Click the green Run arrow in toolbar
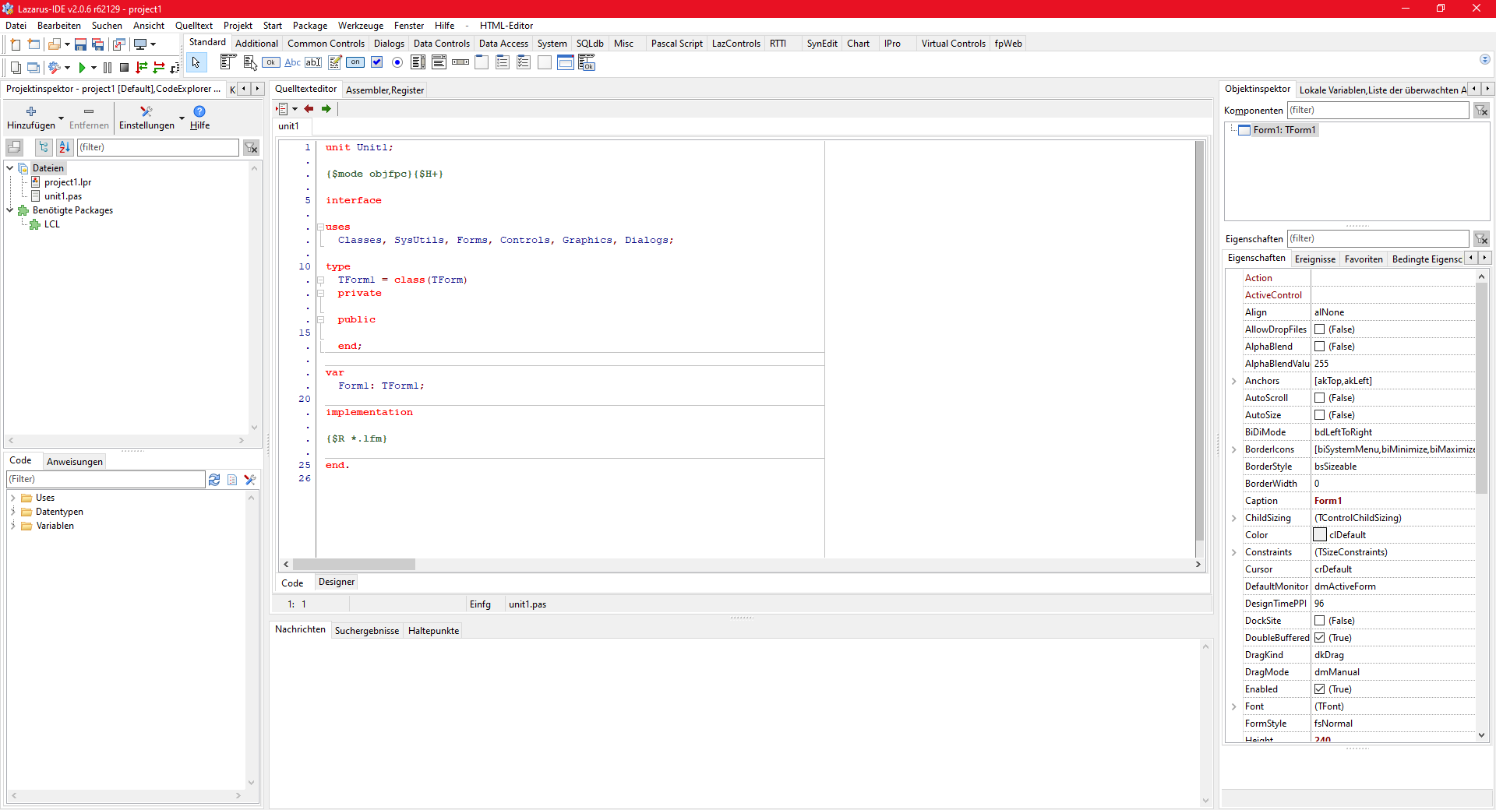 [82, 67]
